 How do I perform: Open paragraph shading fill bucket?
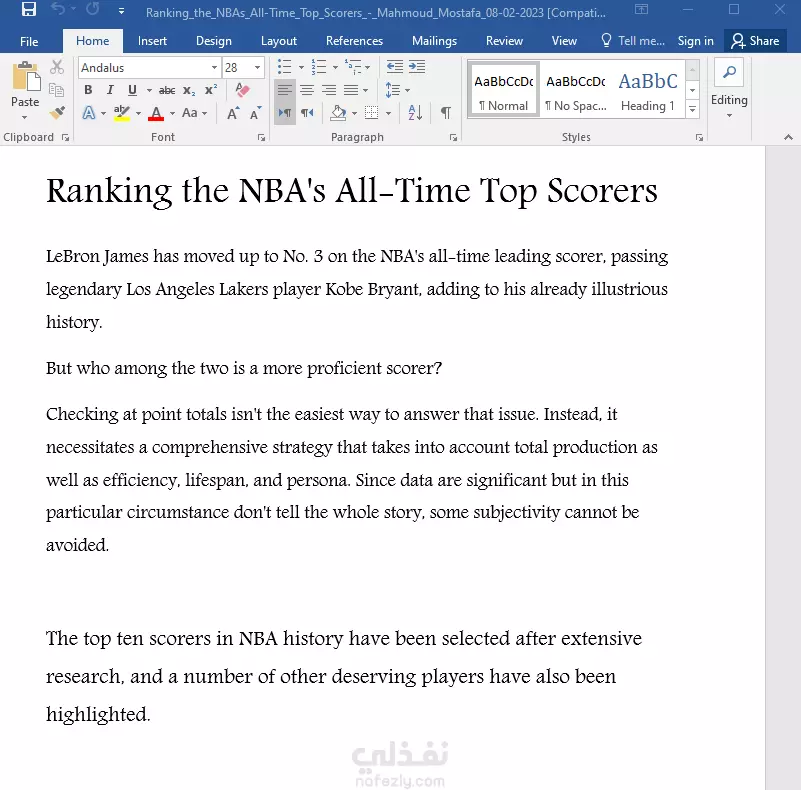[338, 113]
